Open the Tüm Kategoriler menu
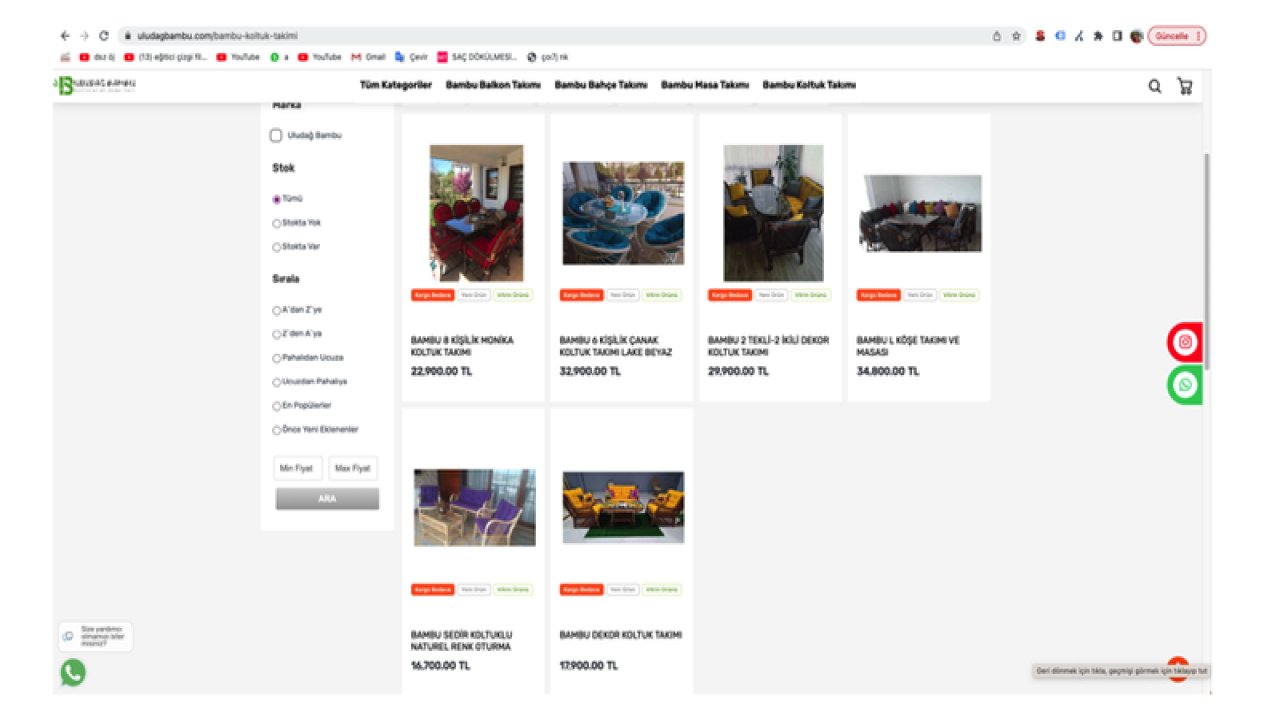The image size is (1280, 720). pyautogui.click(x=394, y=85)
